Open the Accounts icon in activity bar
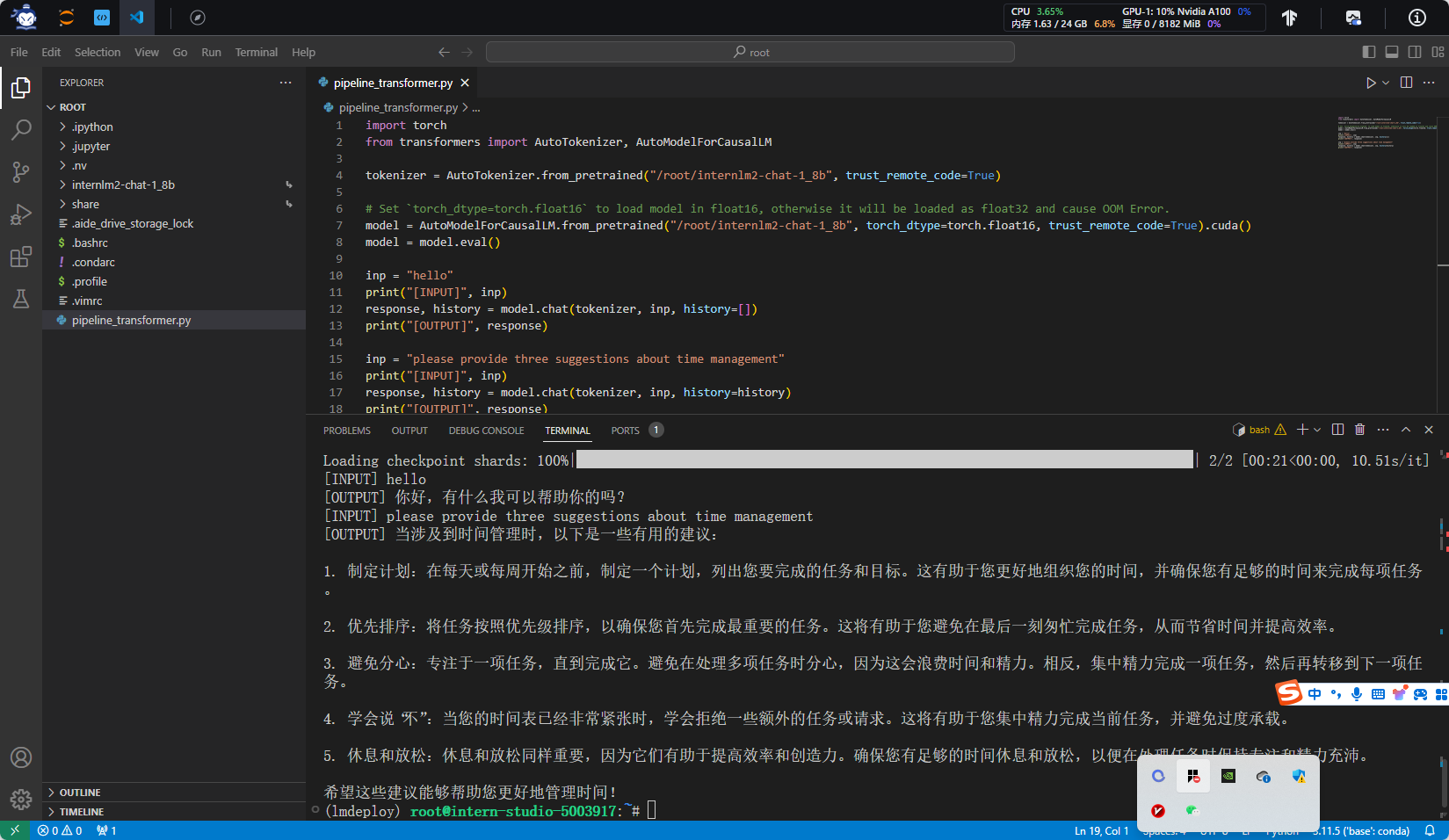Viewport: 1449px width, 840px height. point(21,757)
